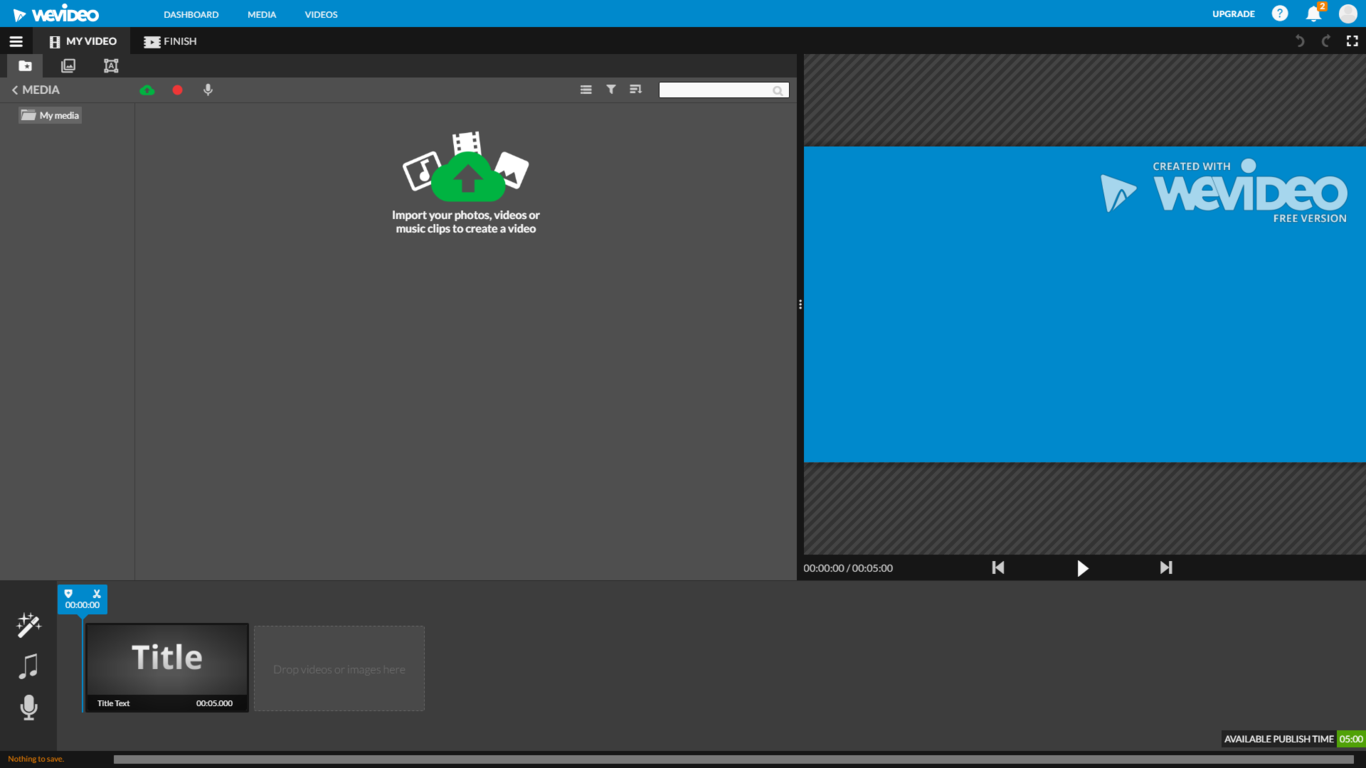
Task: Click the Nothing to save status
Action: tap(36, 759)
